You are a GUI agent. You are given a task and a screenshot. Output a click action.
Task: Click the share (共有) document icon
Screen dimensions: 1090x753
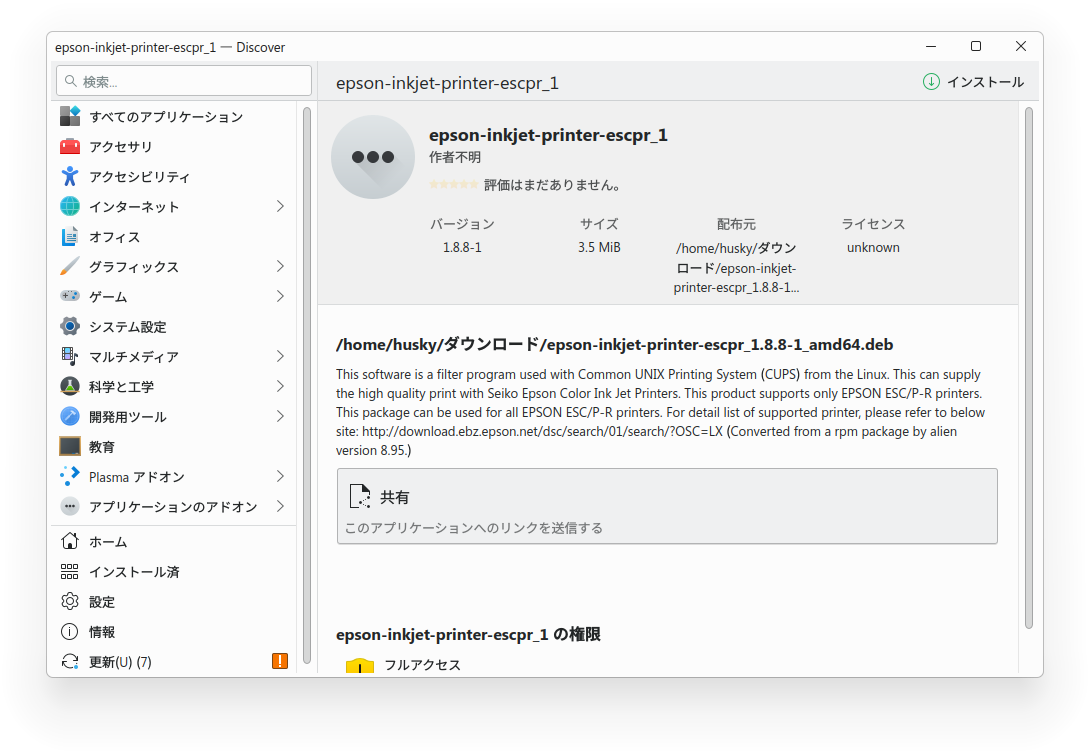tap(359, 496)
